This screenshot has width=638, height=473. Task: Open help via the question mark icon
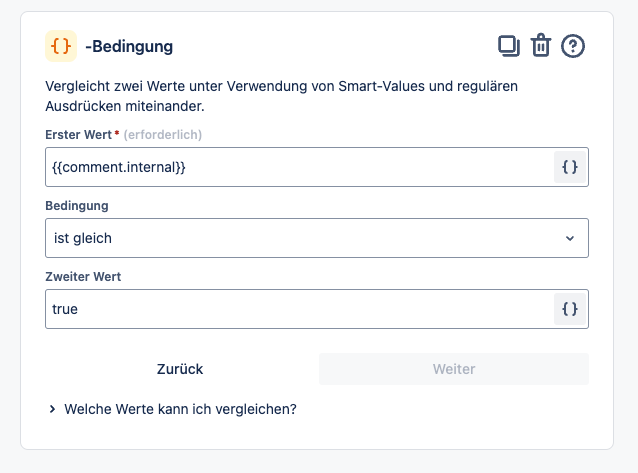coord(573,46)
